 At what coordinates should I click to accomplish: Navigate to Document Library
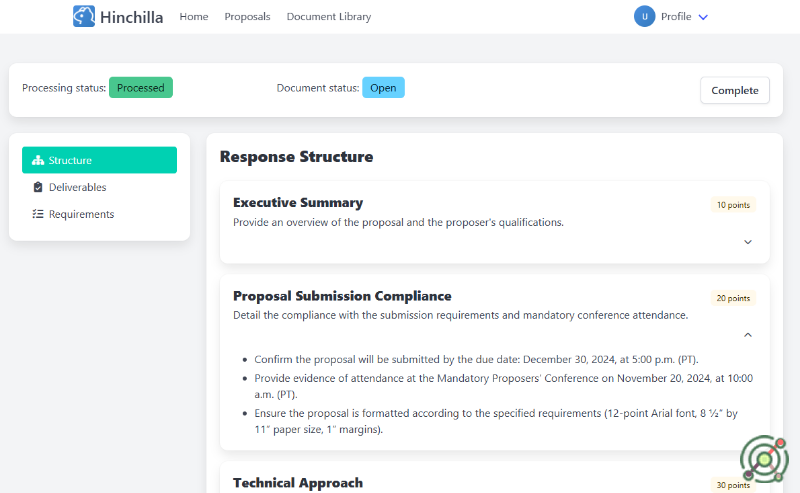328,17
